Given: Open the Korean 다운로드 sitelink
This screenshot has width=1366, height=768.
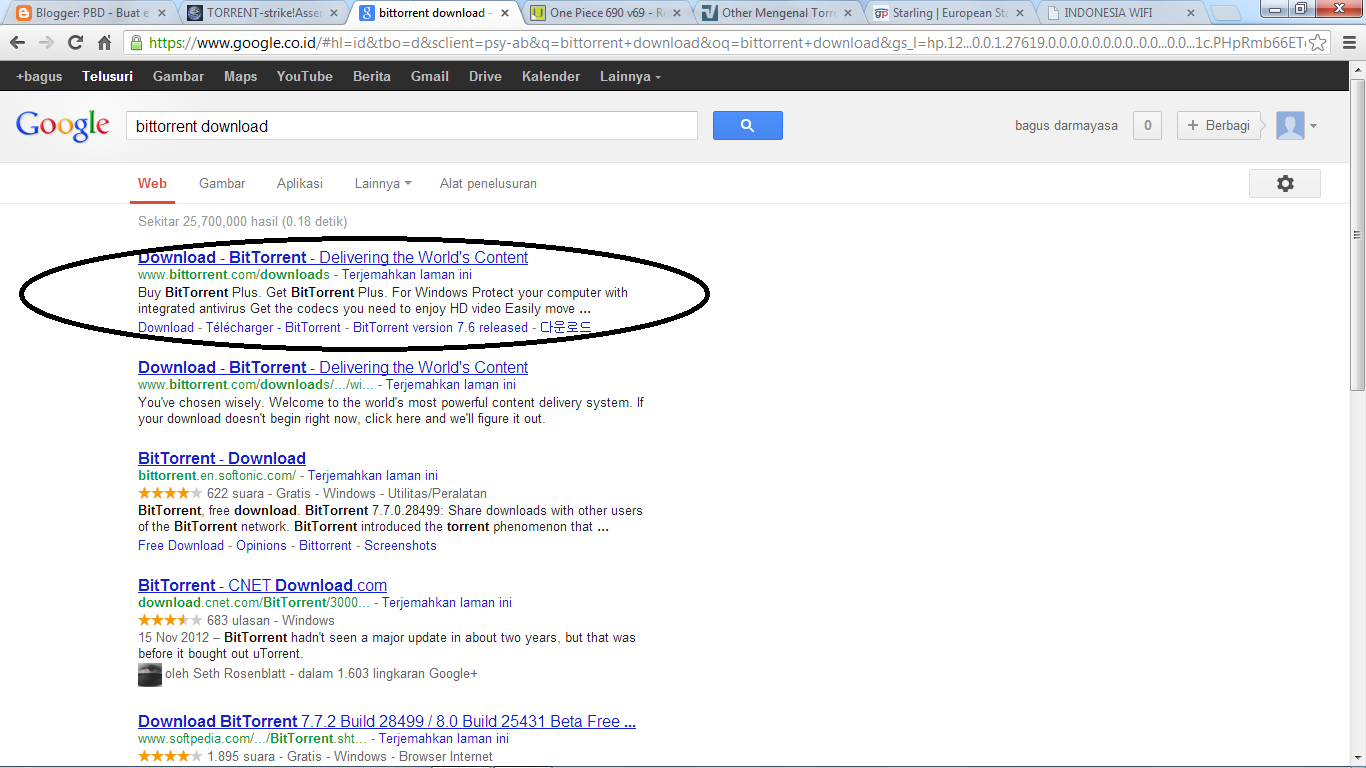Looking at the screenshot, I should 565,328.
